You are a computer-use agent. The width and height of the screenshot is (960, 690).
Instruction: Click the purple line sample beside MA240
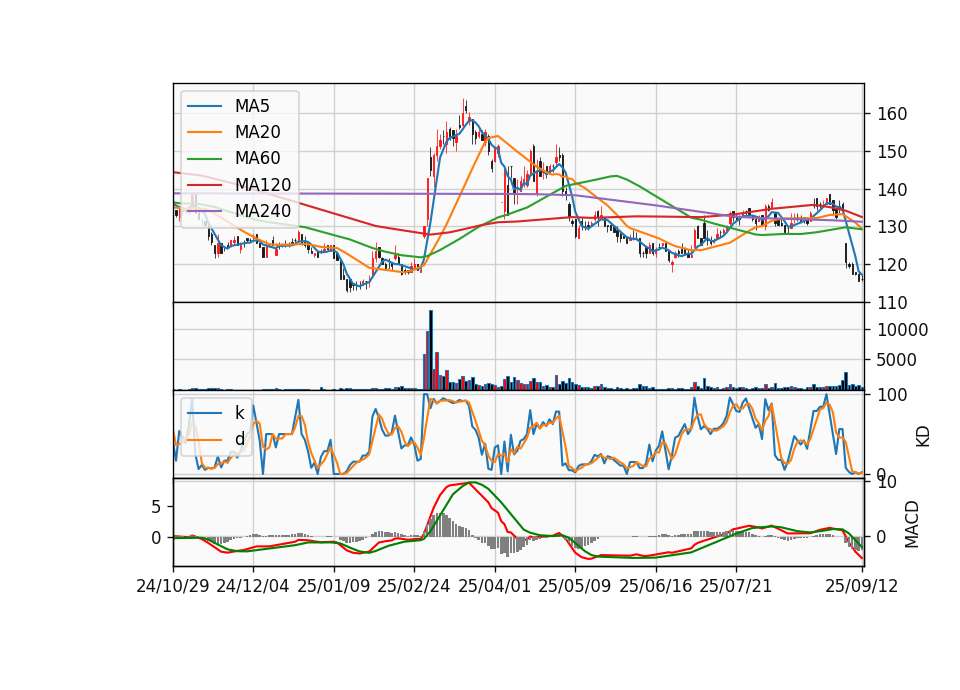click(204, 212)
